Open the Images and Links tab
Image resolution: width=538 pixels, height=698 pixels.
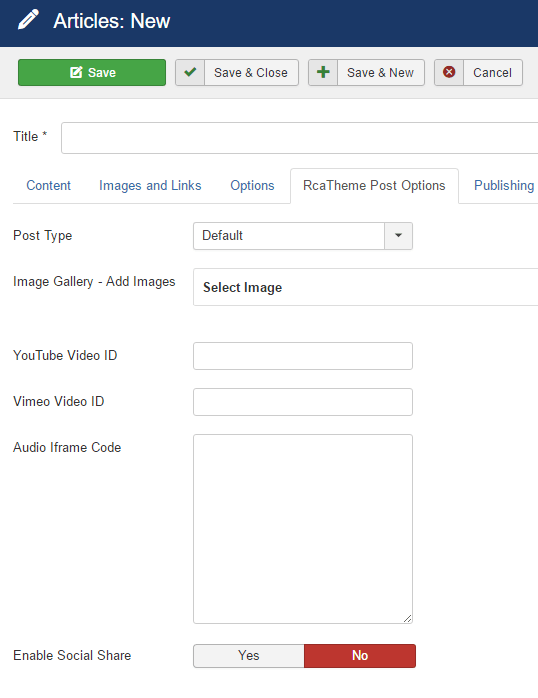150,185
